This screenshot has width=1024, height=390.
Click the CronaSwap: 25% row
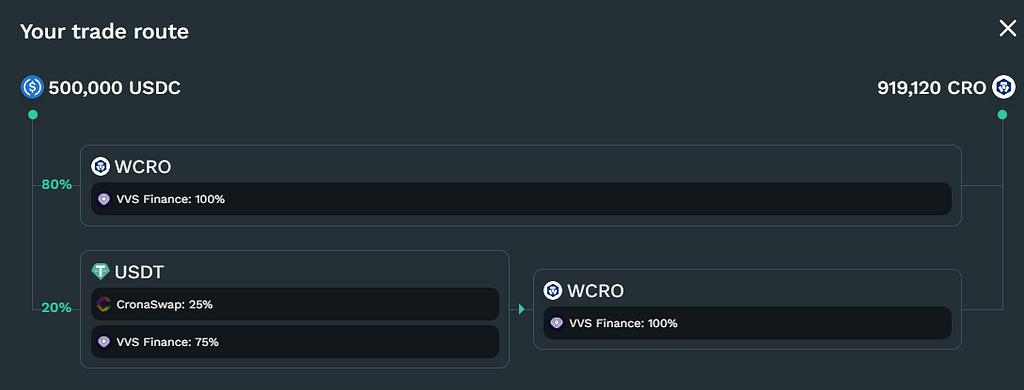(295, 304)
